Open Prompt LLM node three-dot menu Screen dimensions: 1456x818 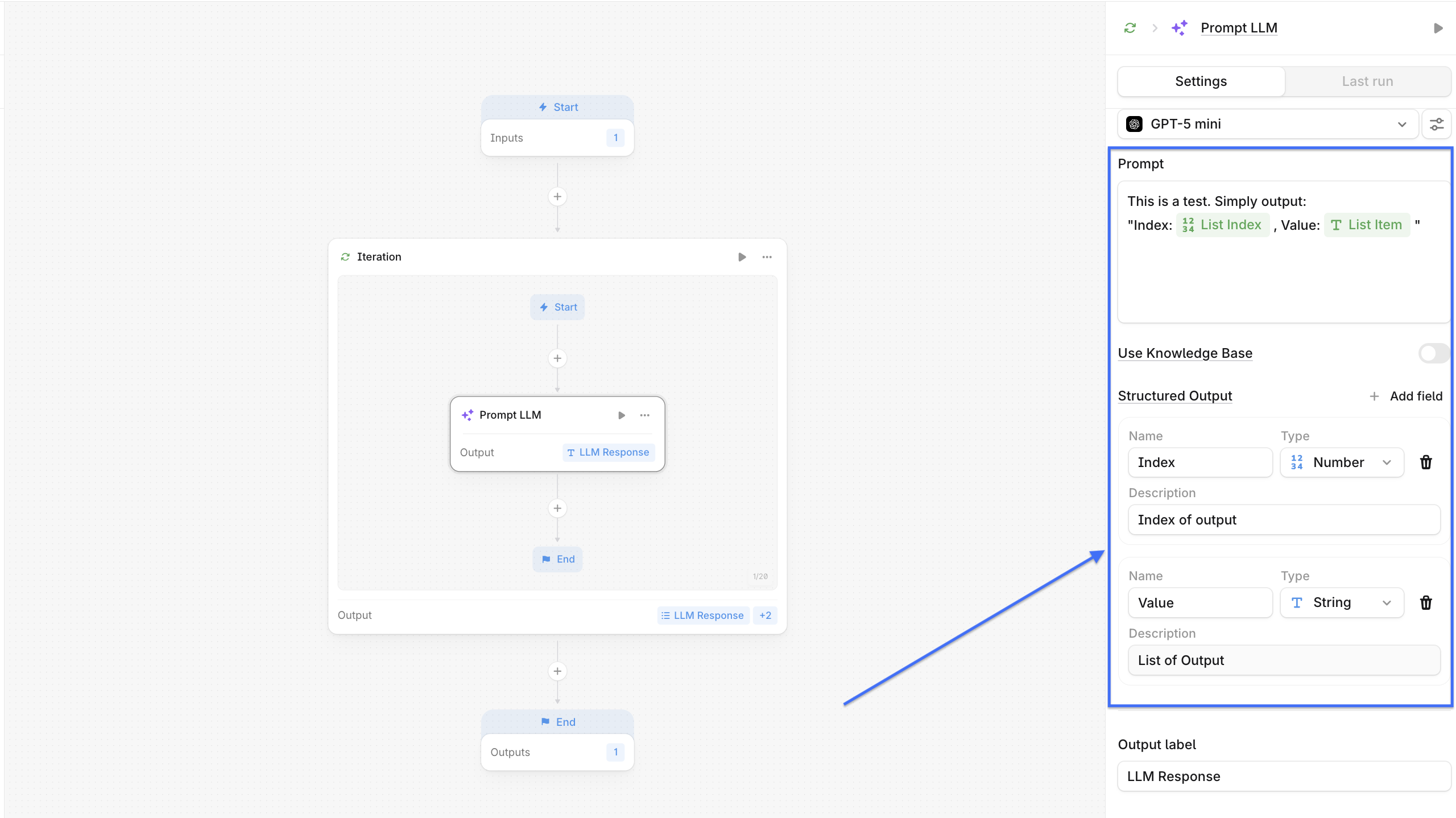[644, 415]
